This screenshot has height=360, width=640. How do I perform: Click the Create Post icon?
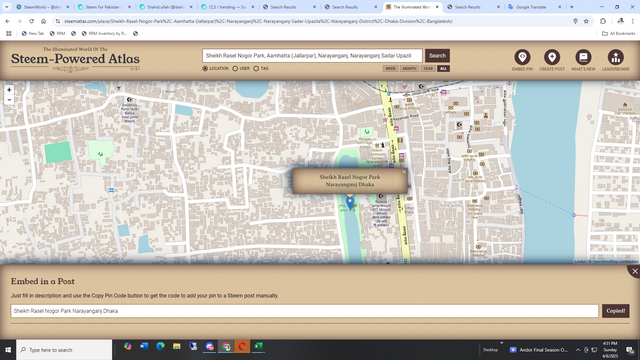click(552, 60)
